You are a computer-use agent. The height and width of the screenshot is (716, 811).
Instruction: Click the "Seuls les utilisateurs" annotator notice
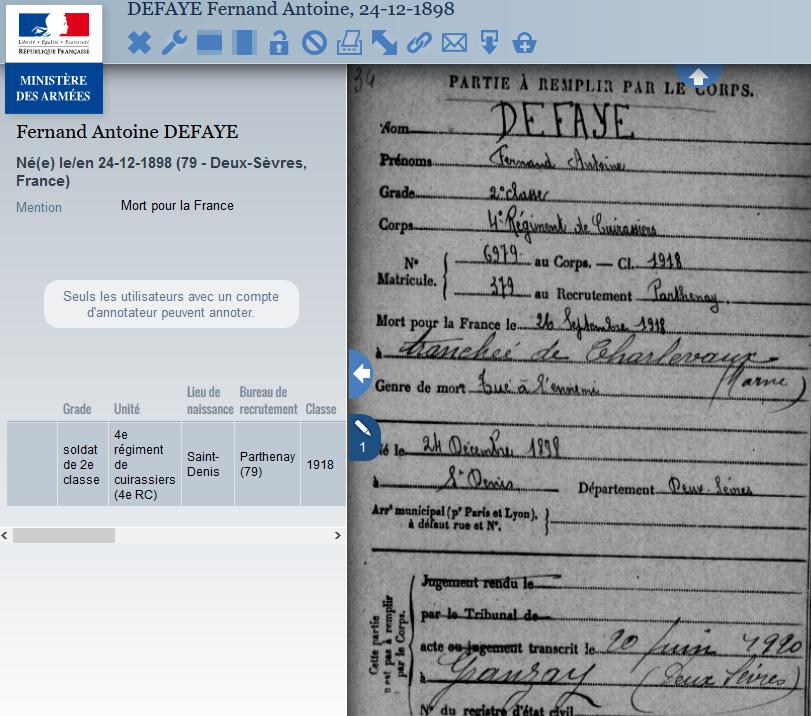click(171, 304)
